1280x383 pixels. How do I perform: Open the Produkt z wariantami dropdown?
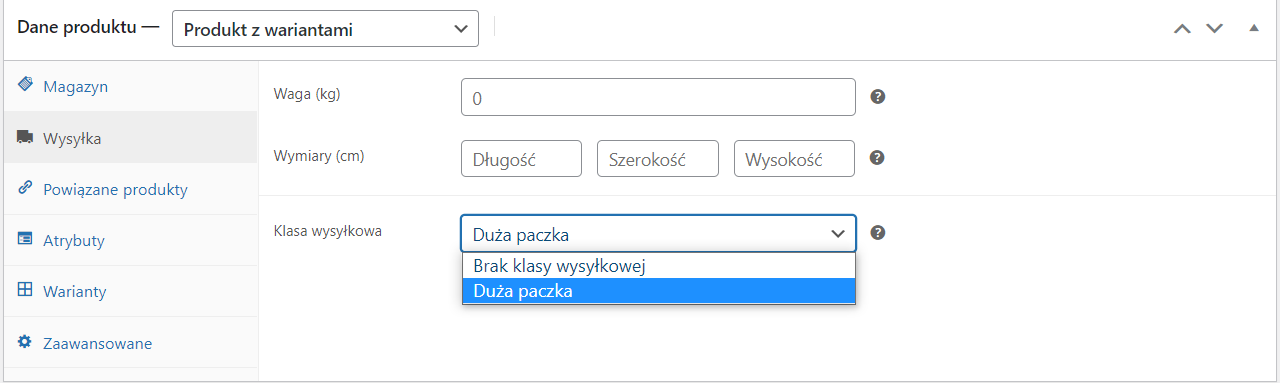[x=325, y=29]
